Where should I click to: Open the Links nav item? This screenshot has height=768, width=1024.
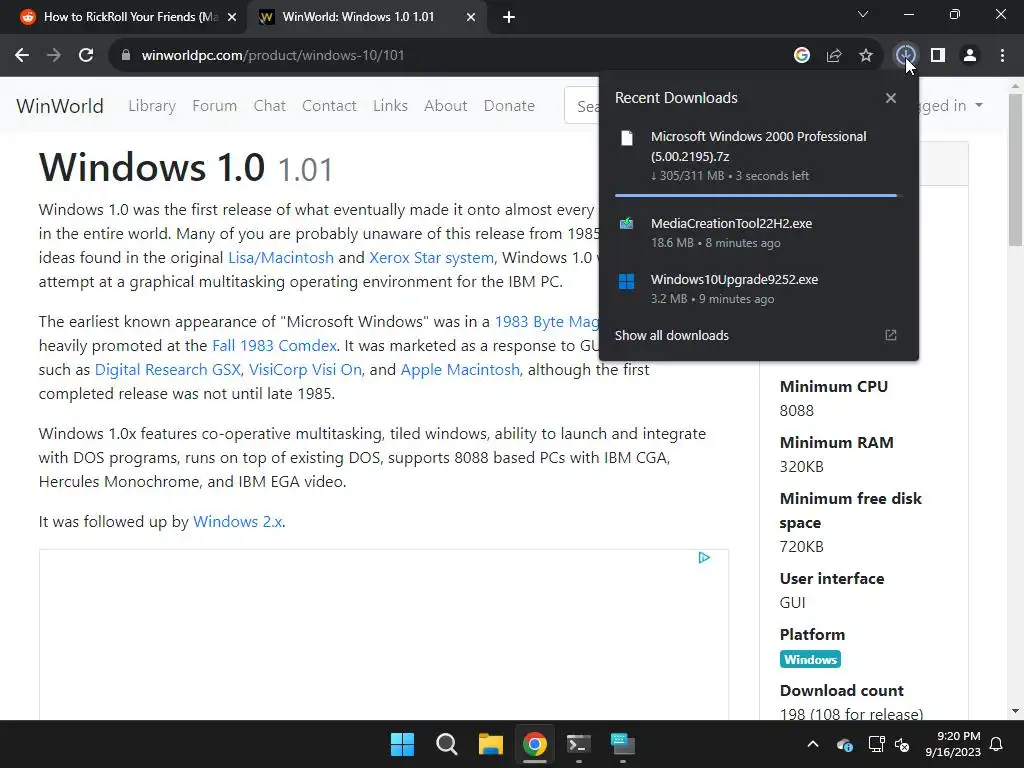click(x=391, y=106)
